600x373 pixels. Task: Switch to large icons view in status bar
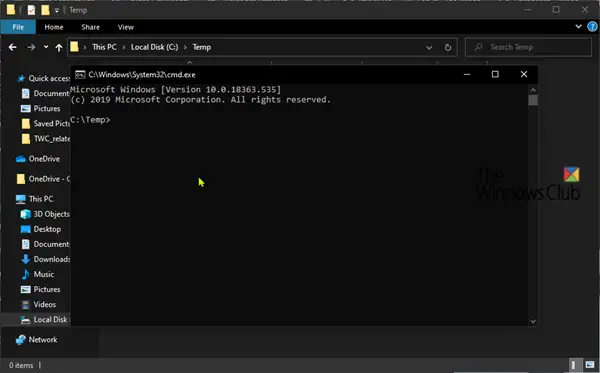(590, 365)
